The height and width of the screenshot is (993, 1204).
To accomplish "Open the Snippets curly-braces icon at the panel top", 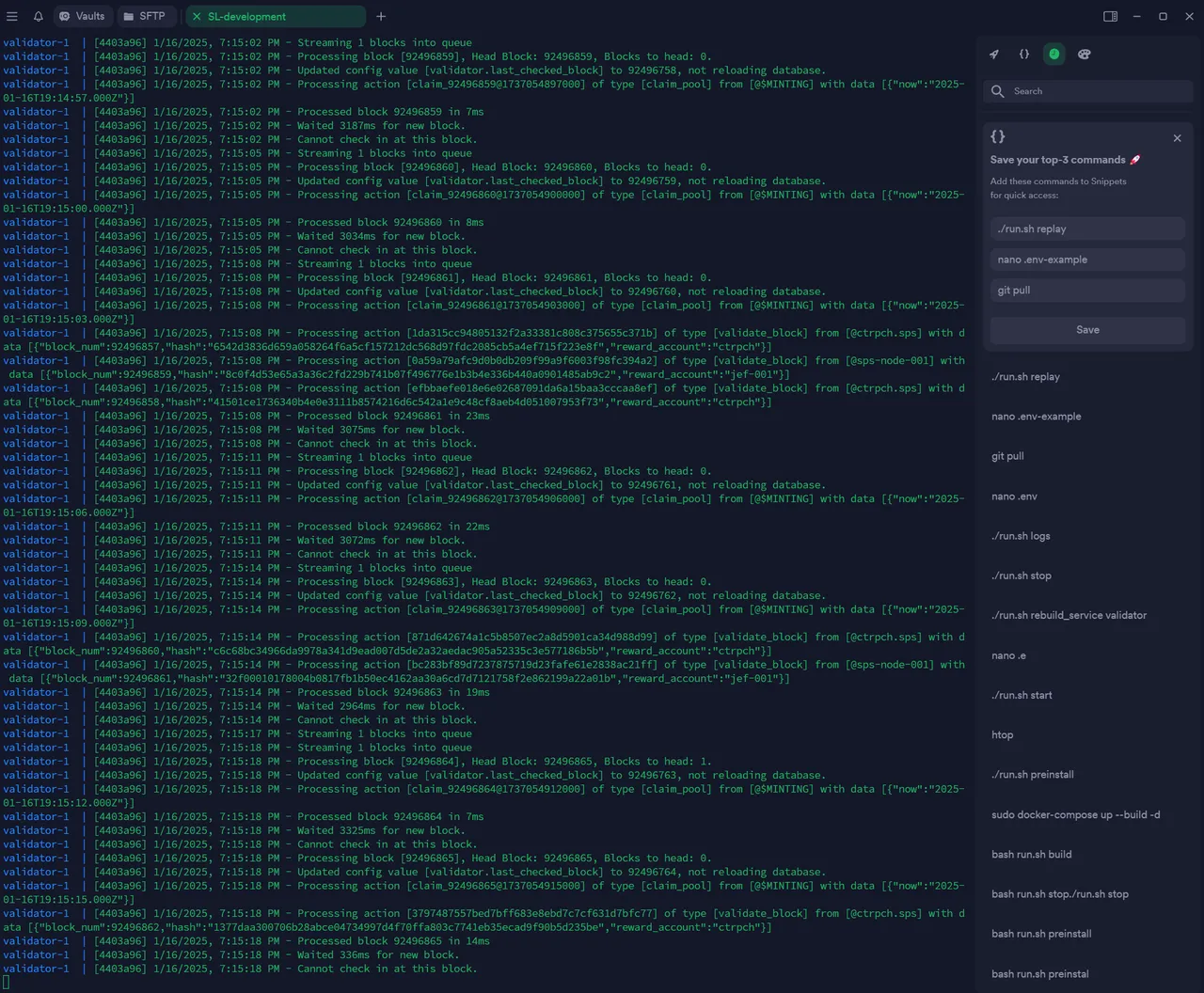I will (1024, 55).
